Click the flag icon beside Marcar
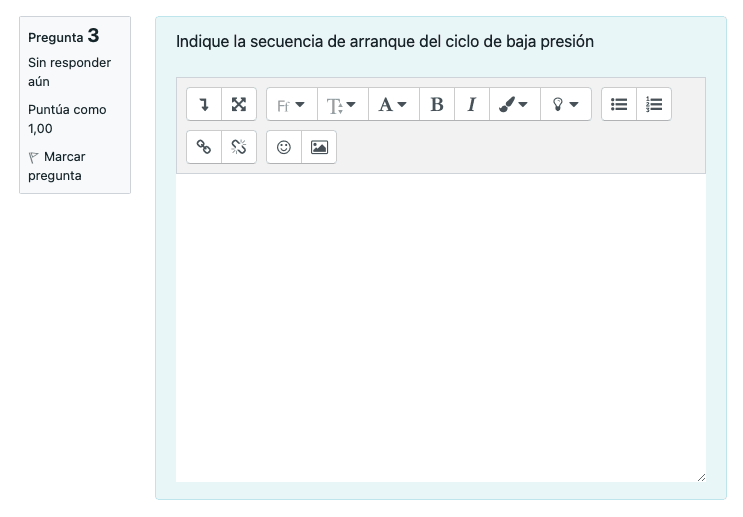743x517 pixels. pyautogui.click(x=33, y=157)
